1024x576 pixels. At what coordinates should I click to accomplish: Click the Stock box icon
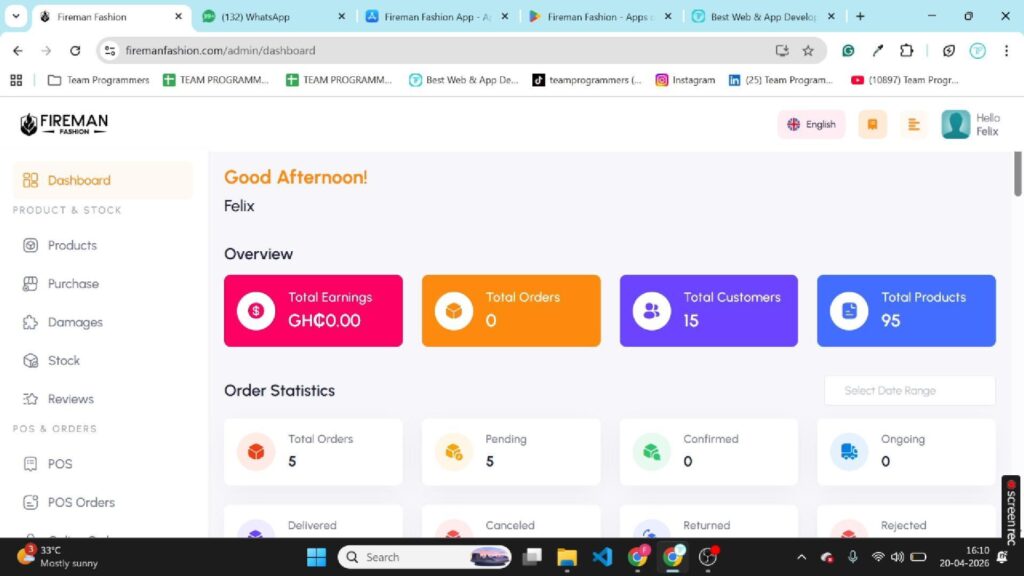click(30, 360)
